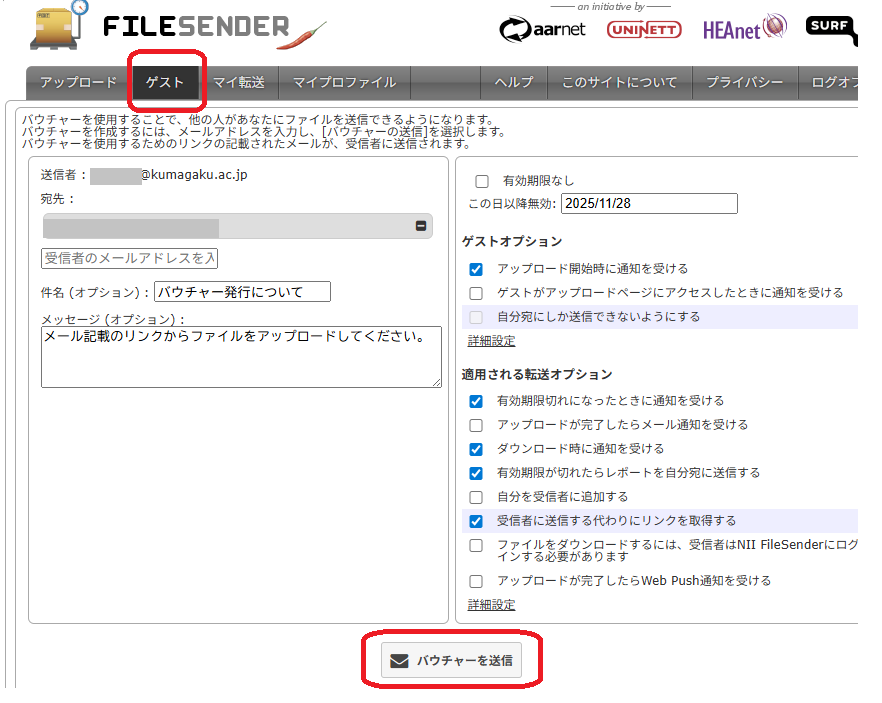Image resolution: width=882 pixels, height=703 pixels.
Task: Check 自分を受信者に追加する option
Action: coord(476,497)
